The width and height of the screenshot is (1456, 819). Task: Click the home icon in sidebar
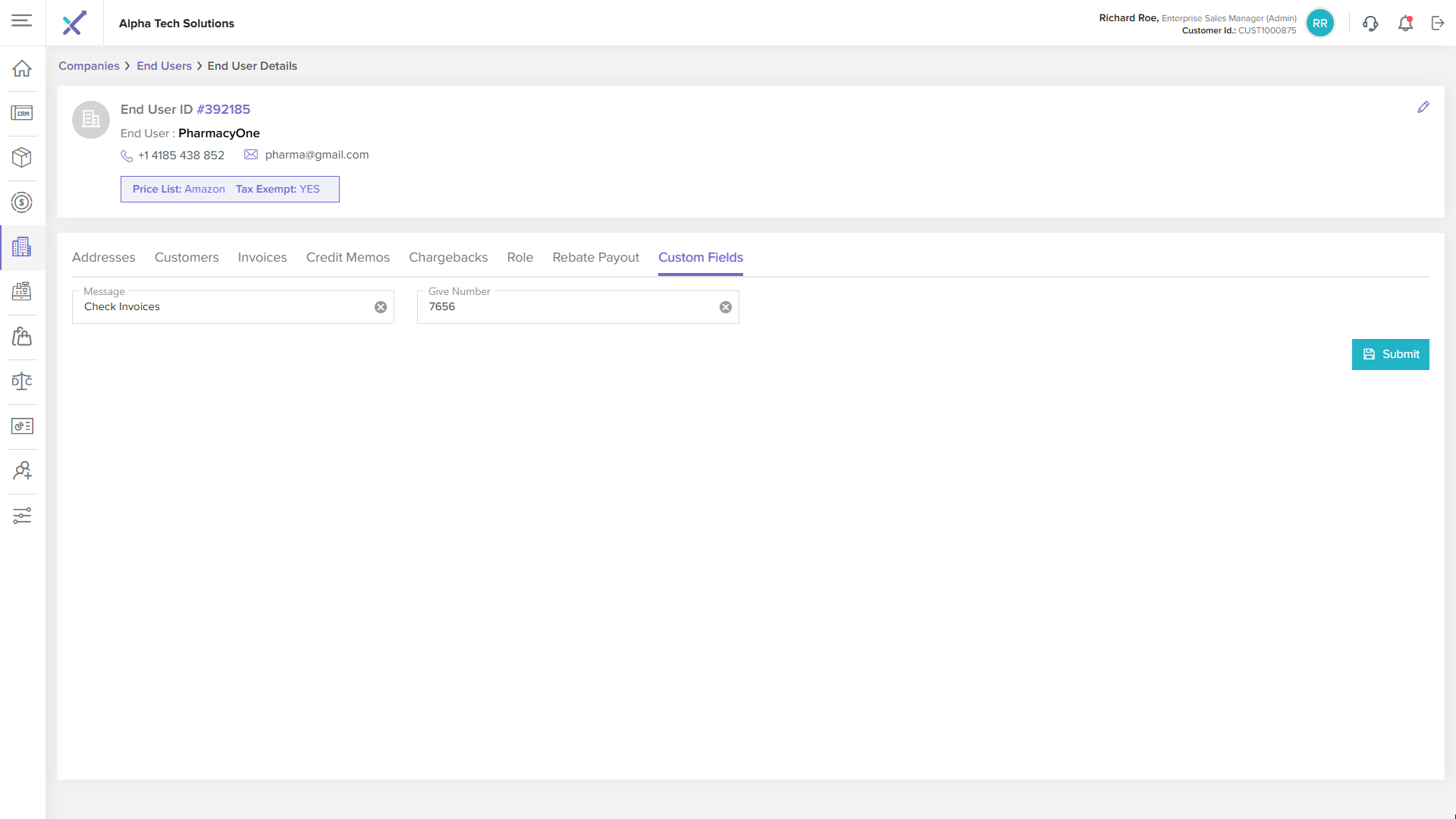[22, 68]
